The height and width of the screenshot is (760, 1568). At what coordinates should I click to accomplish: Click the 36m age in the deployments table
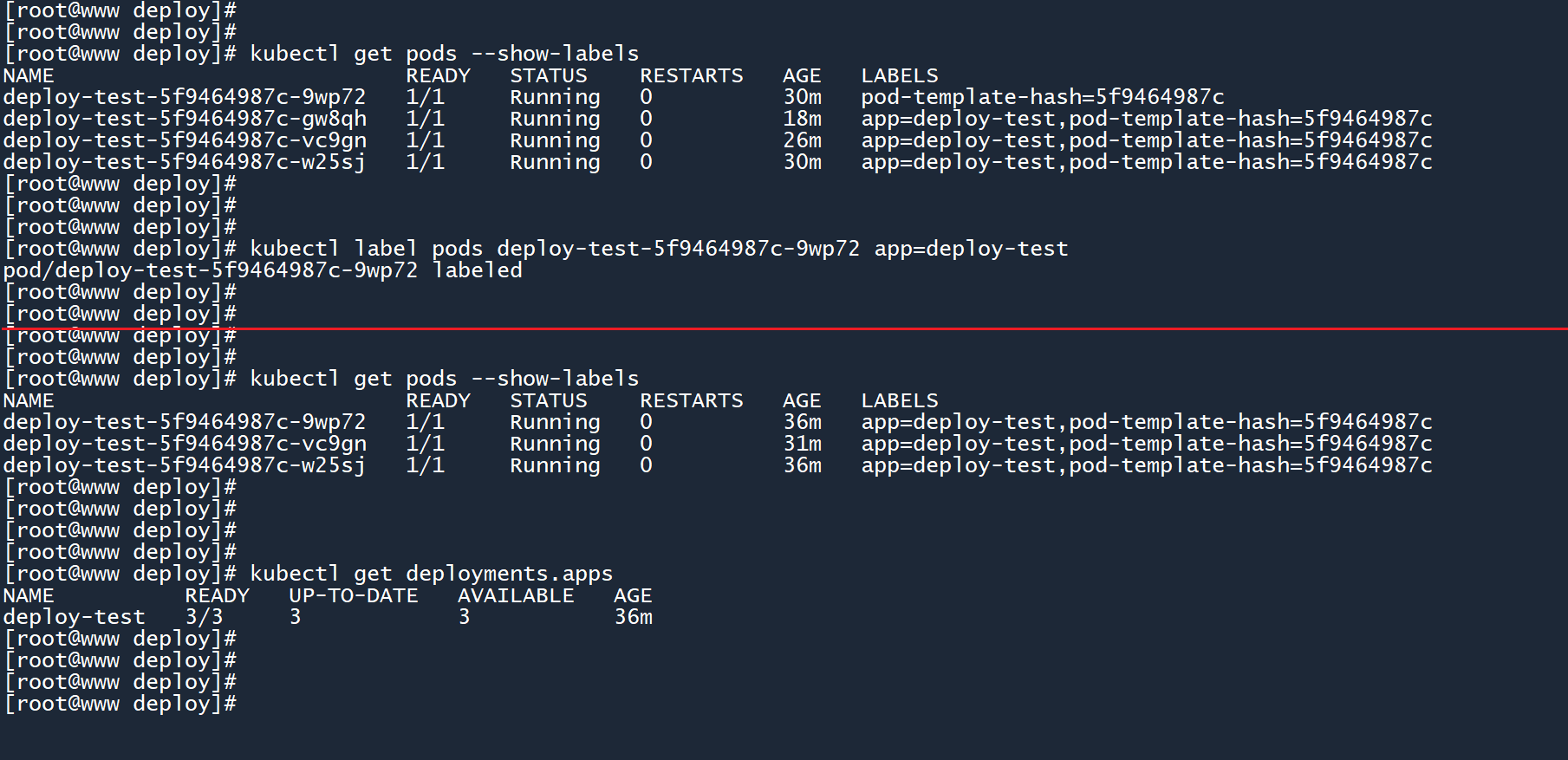click(x=634, y=617)
